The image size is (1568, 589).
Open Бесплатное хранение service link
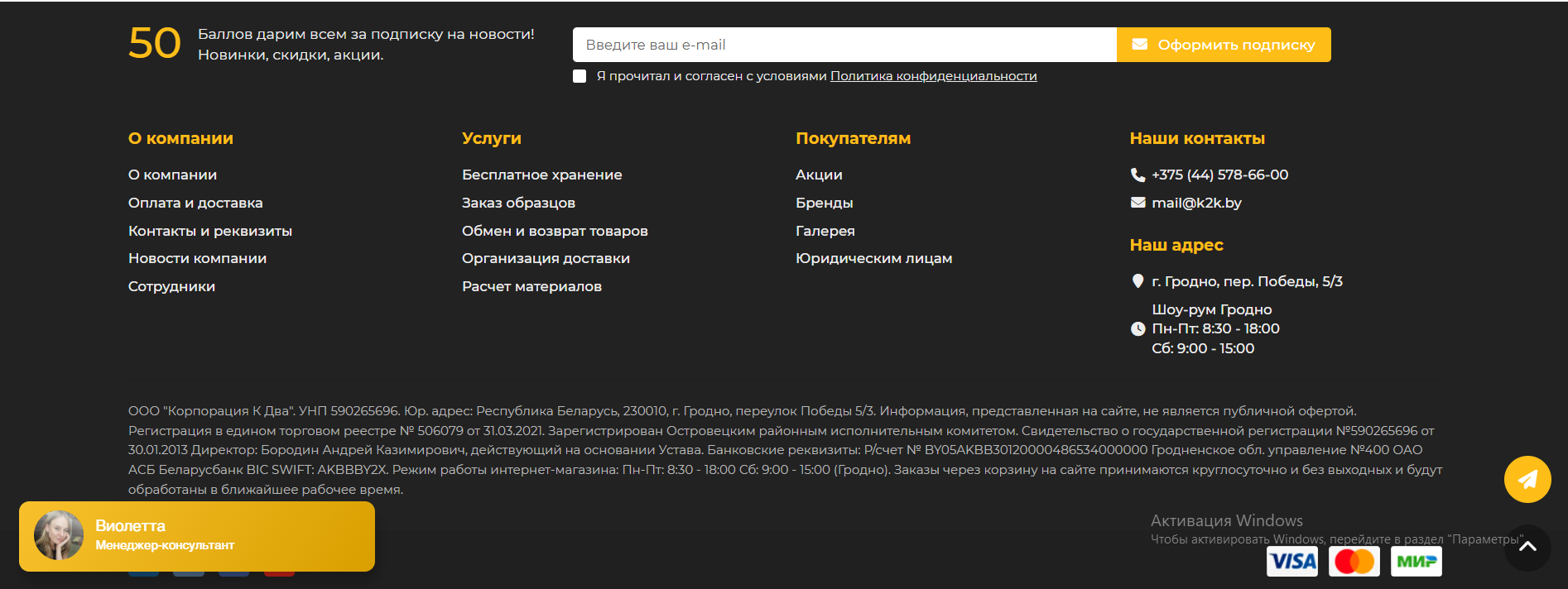point(542,175)
